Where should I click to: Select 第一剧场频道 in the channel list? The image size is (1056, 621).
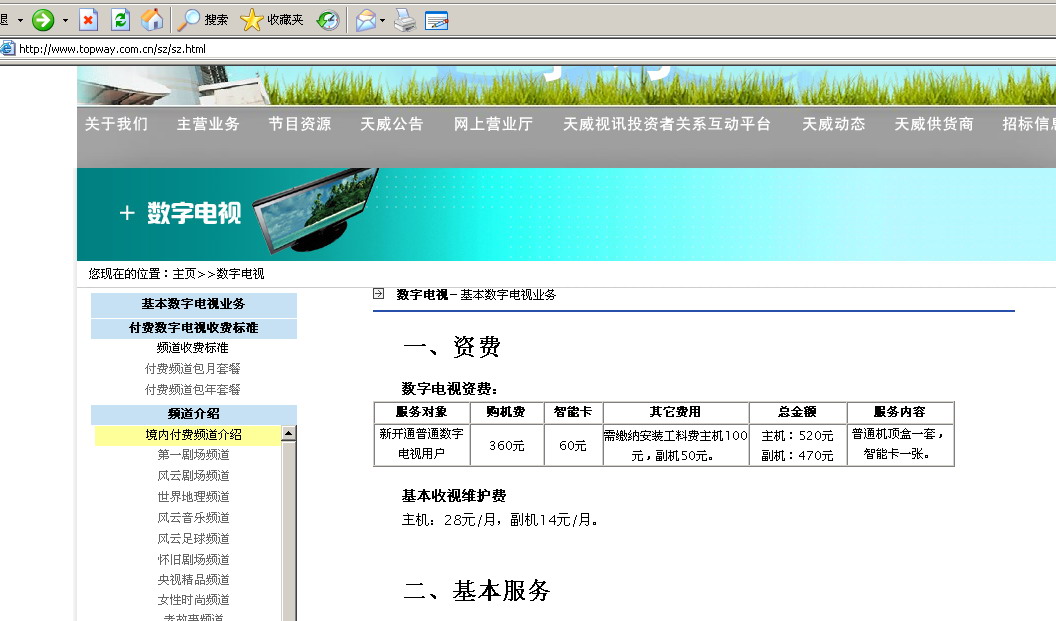pos(193,455)
